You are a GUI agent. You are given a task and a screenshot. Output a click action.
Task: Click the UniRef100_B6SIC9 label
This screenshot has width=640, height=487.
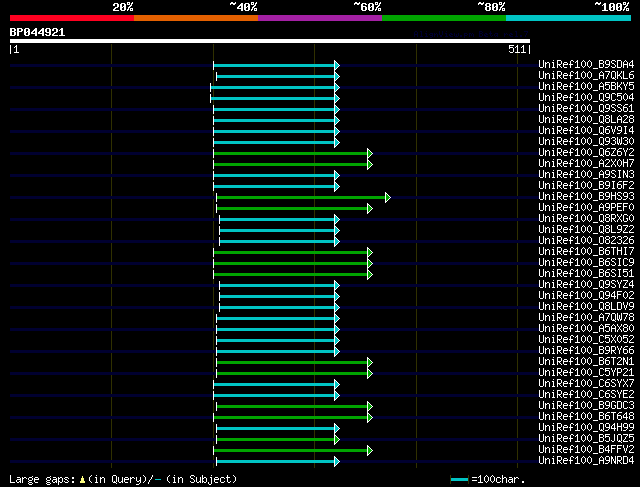point(586,263)
